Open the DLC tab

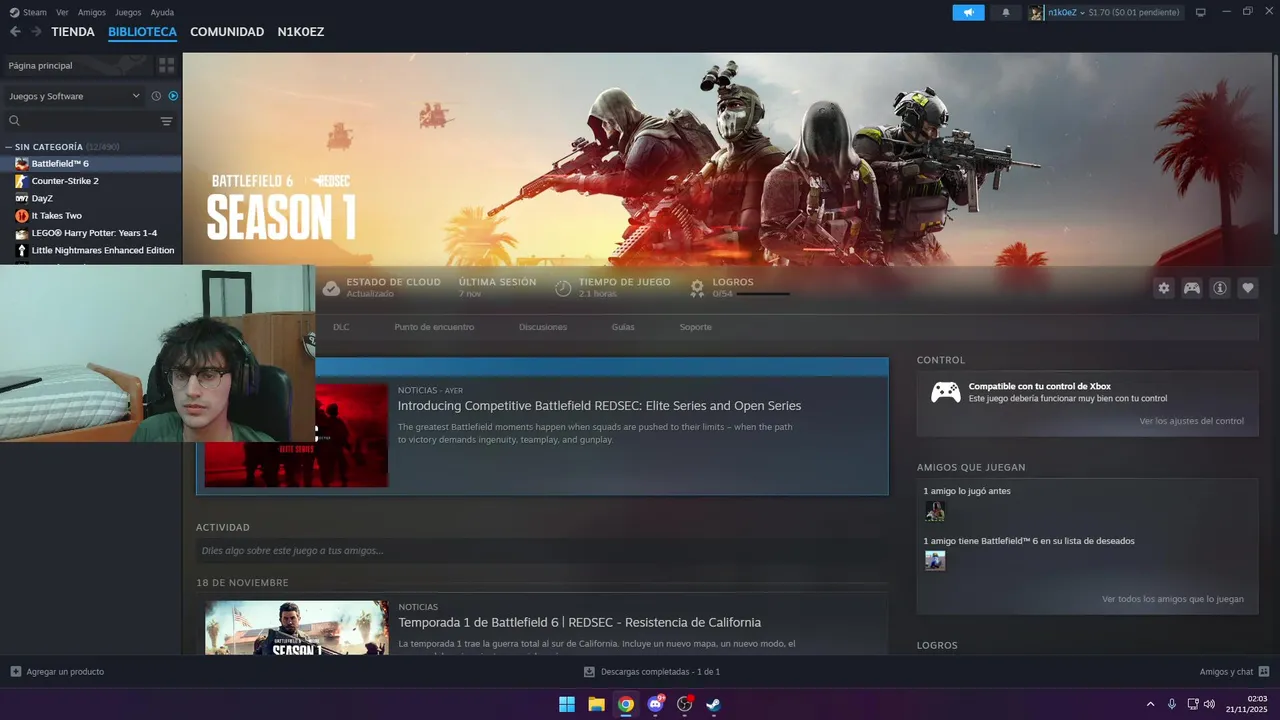pyautogui.click(x=341, y=327)
